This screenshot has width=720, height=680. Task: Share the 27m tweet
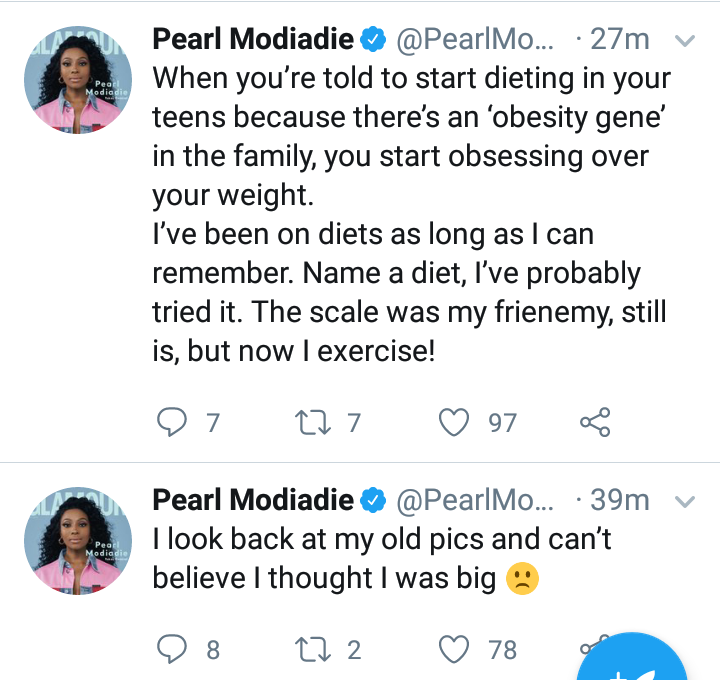click(595, 422)
